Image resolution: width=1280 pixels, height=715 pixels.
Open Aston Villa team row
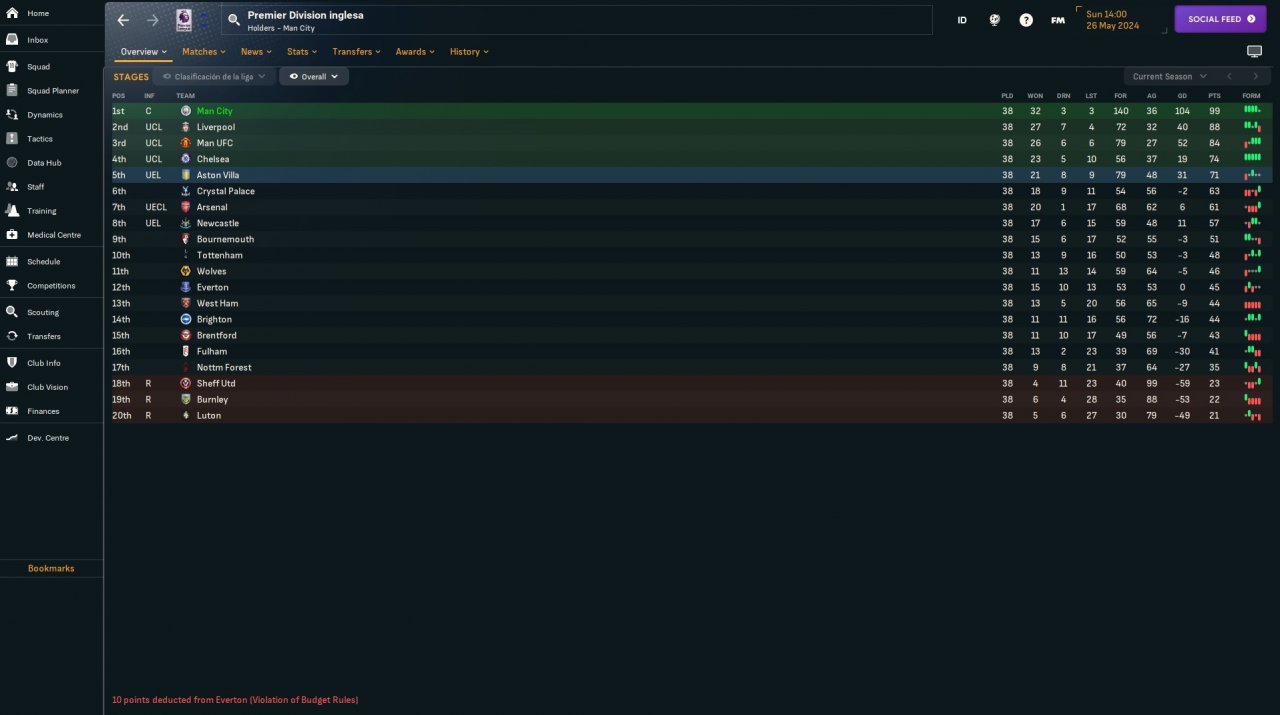pos(689,175)
